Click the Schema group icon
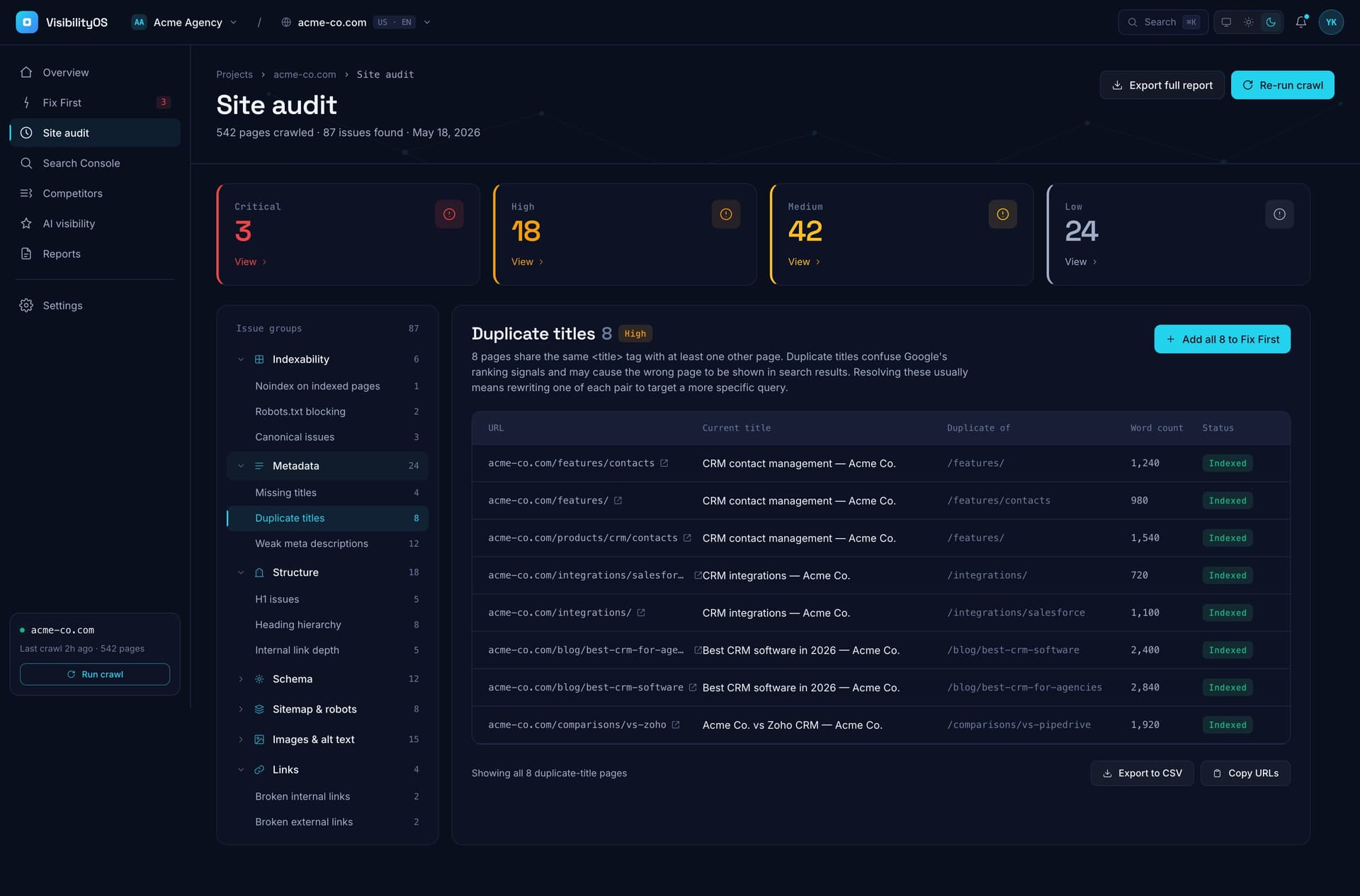The width and height of the screenshot is (1360, 896). point(259,679)
